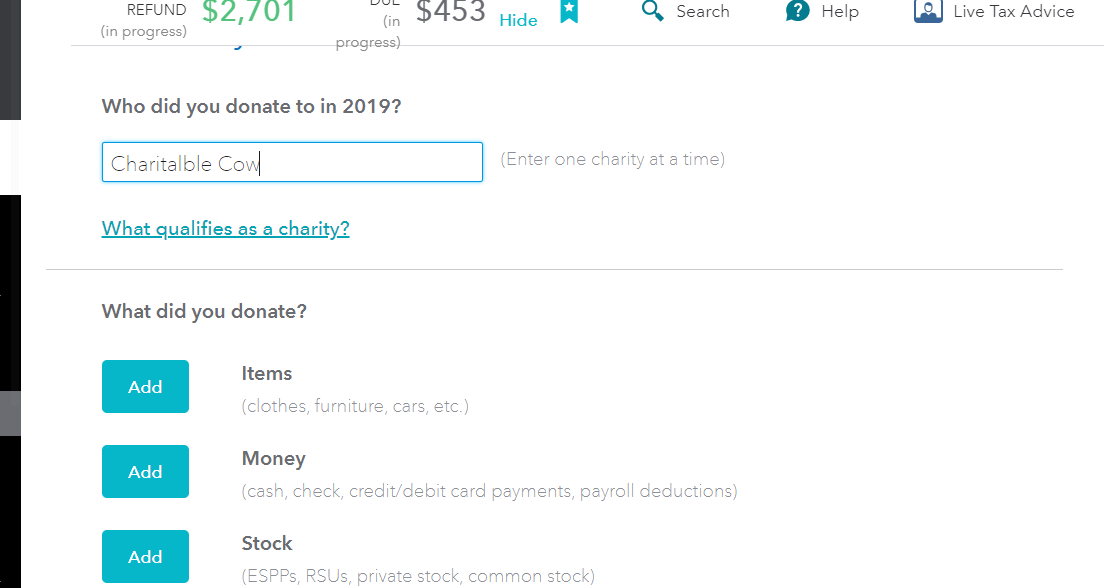Select the Items heading text
1104x588 pixels.
(x=267, y=374)
